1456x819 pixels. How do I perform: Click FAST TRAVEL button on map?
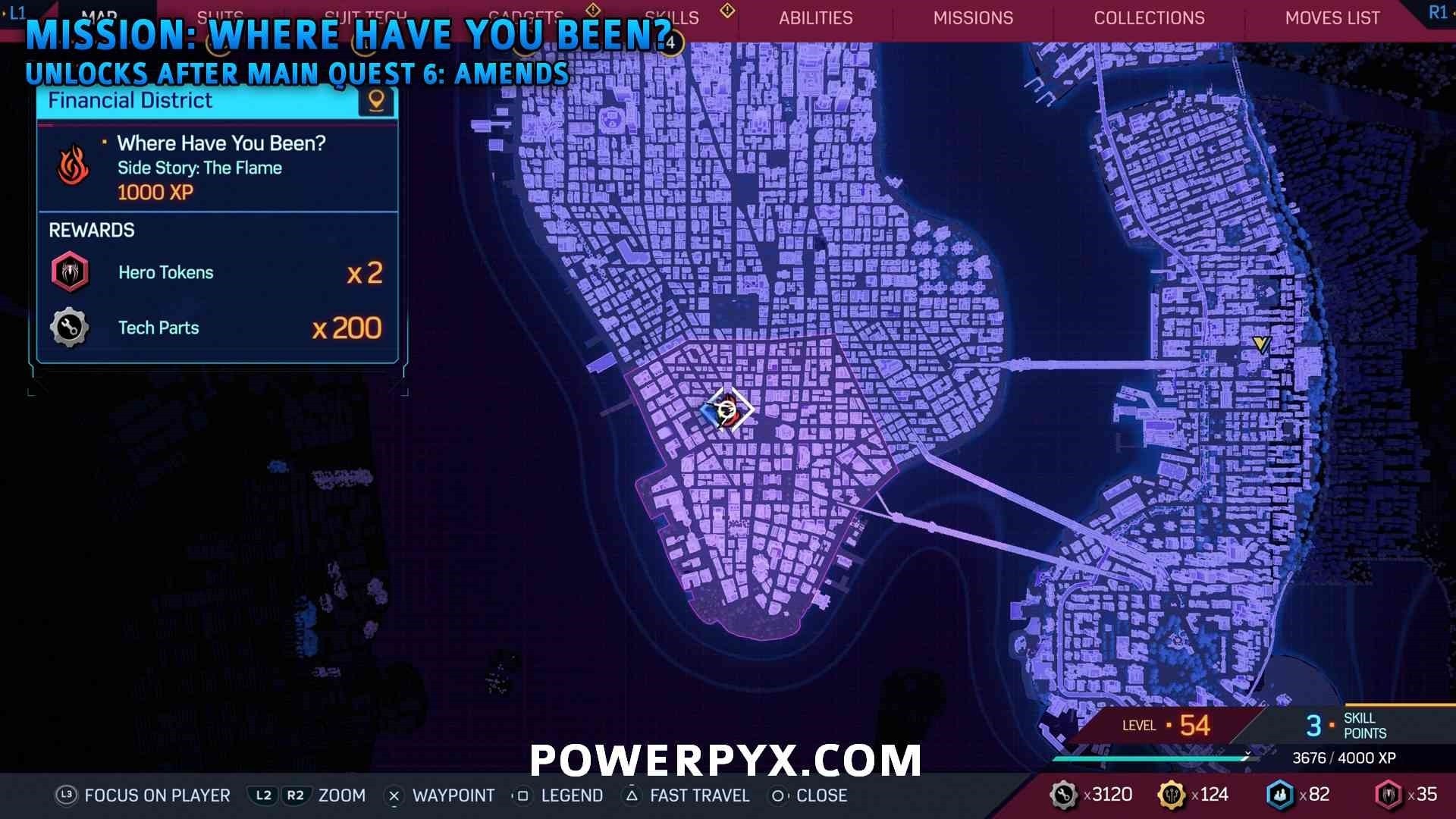click(695, 795)
